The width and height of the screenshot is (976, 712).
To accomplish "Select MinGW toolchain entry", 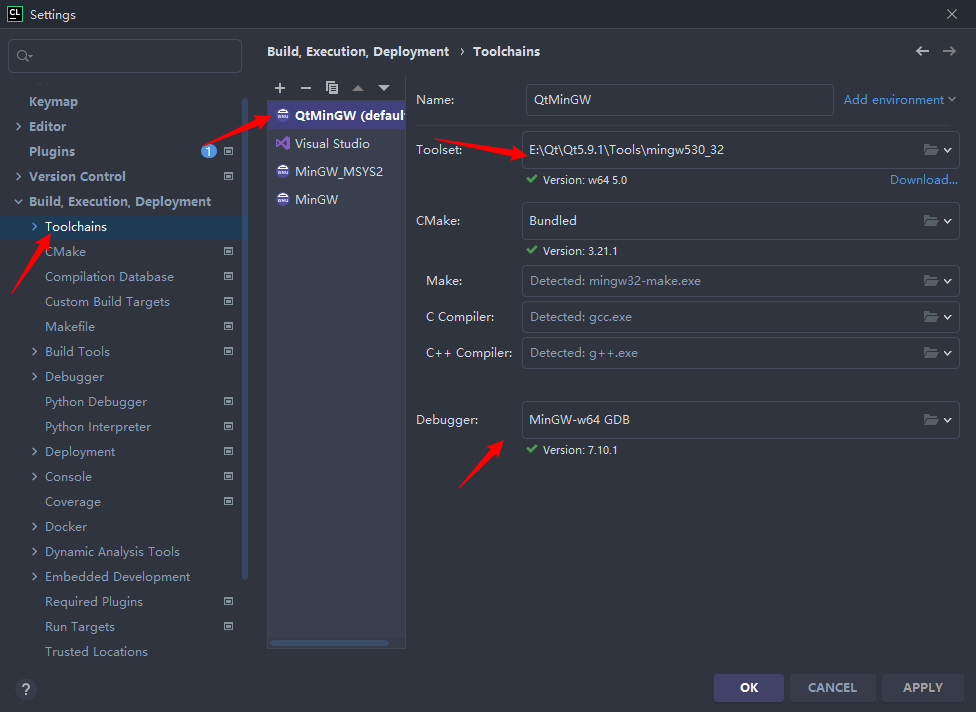I will point(337,199).
